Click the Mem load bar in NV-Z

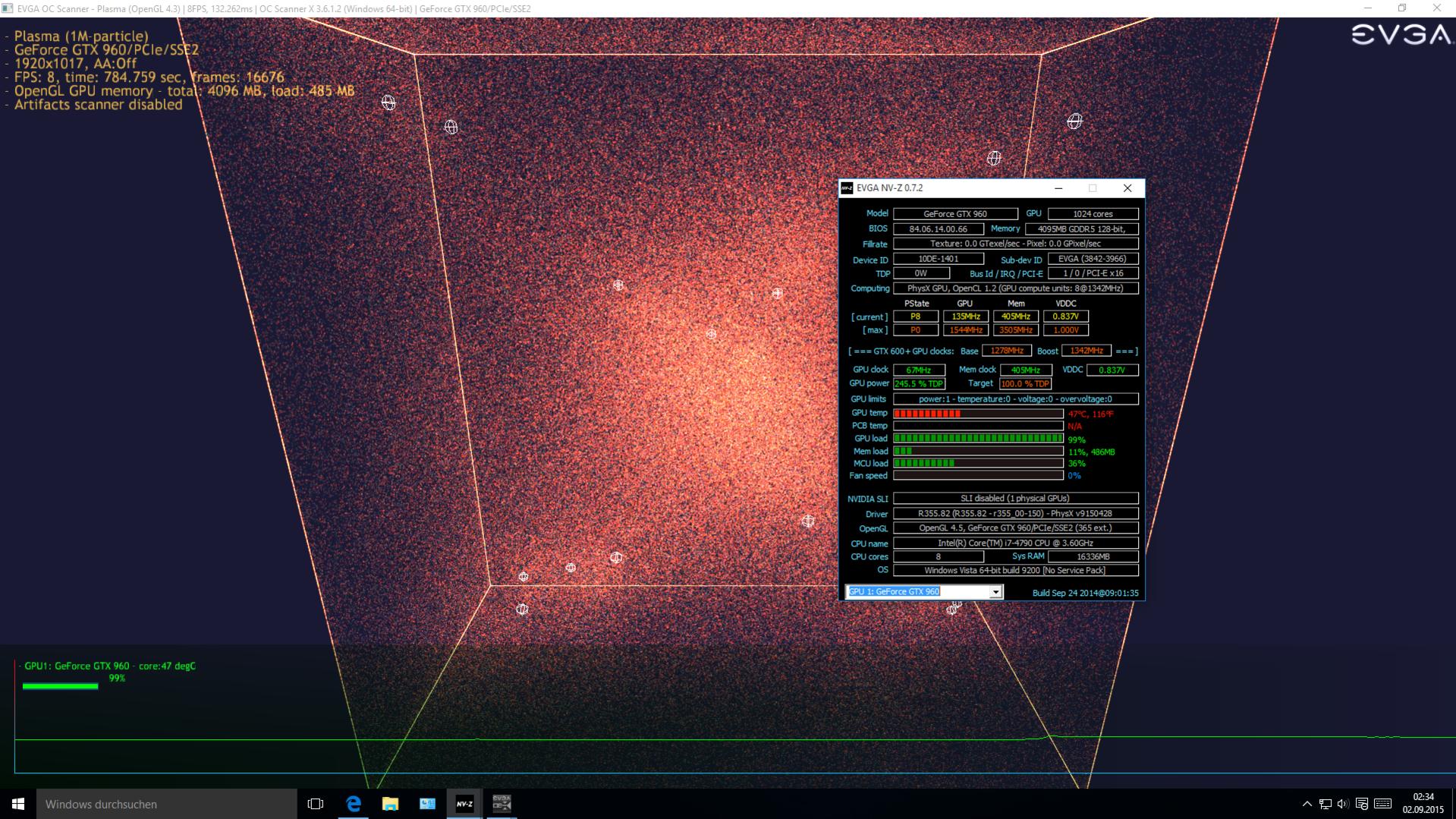point(978,451)
